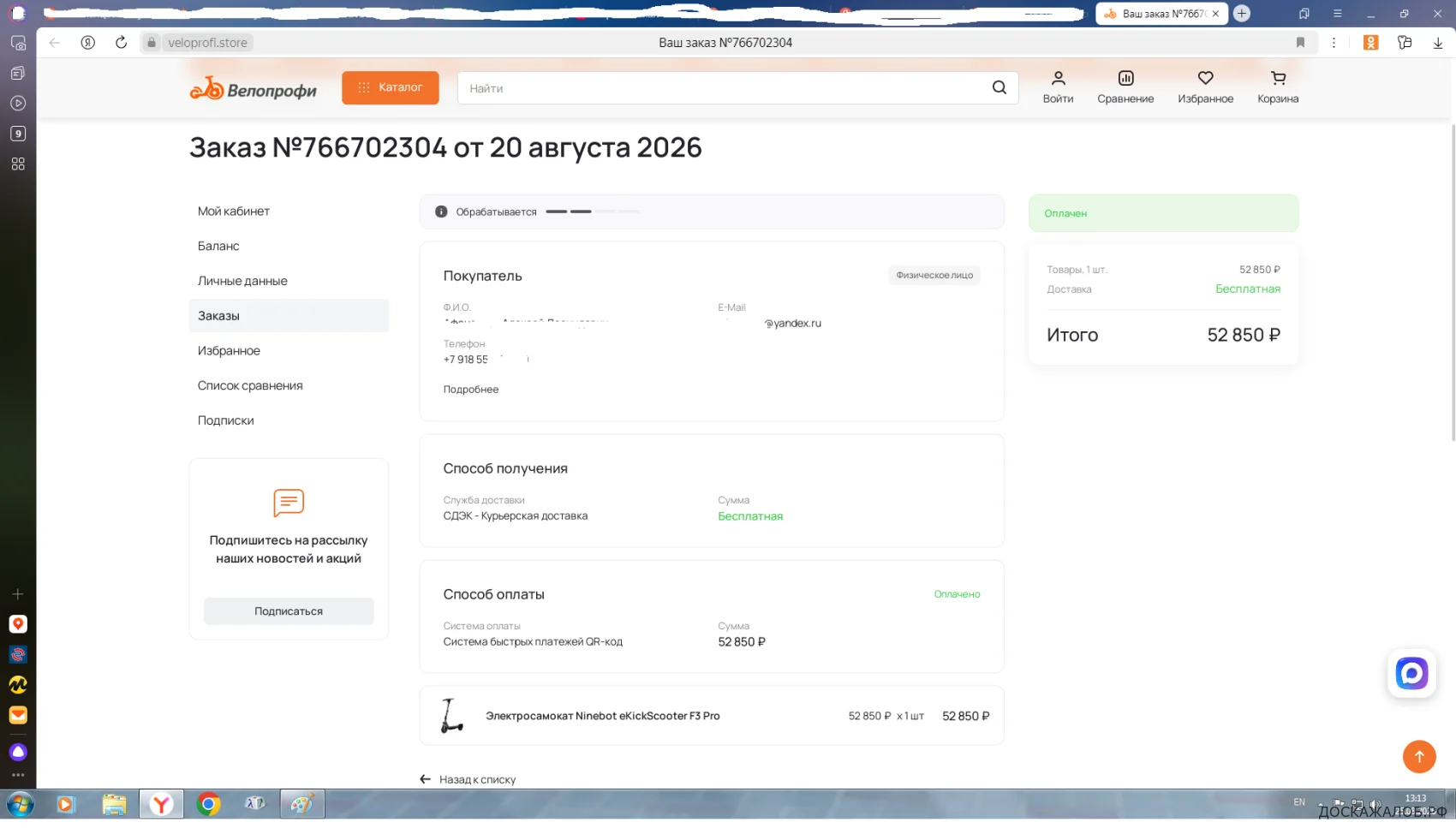Open 'Электросамокат Ninebot eKickScooter F3 Pro' link
Viewport: 1456px width, 828px height.
[603, 717]
